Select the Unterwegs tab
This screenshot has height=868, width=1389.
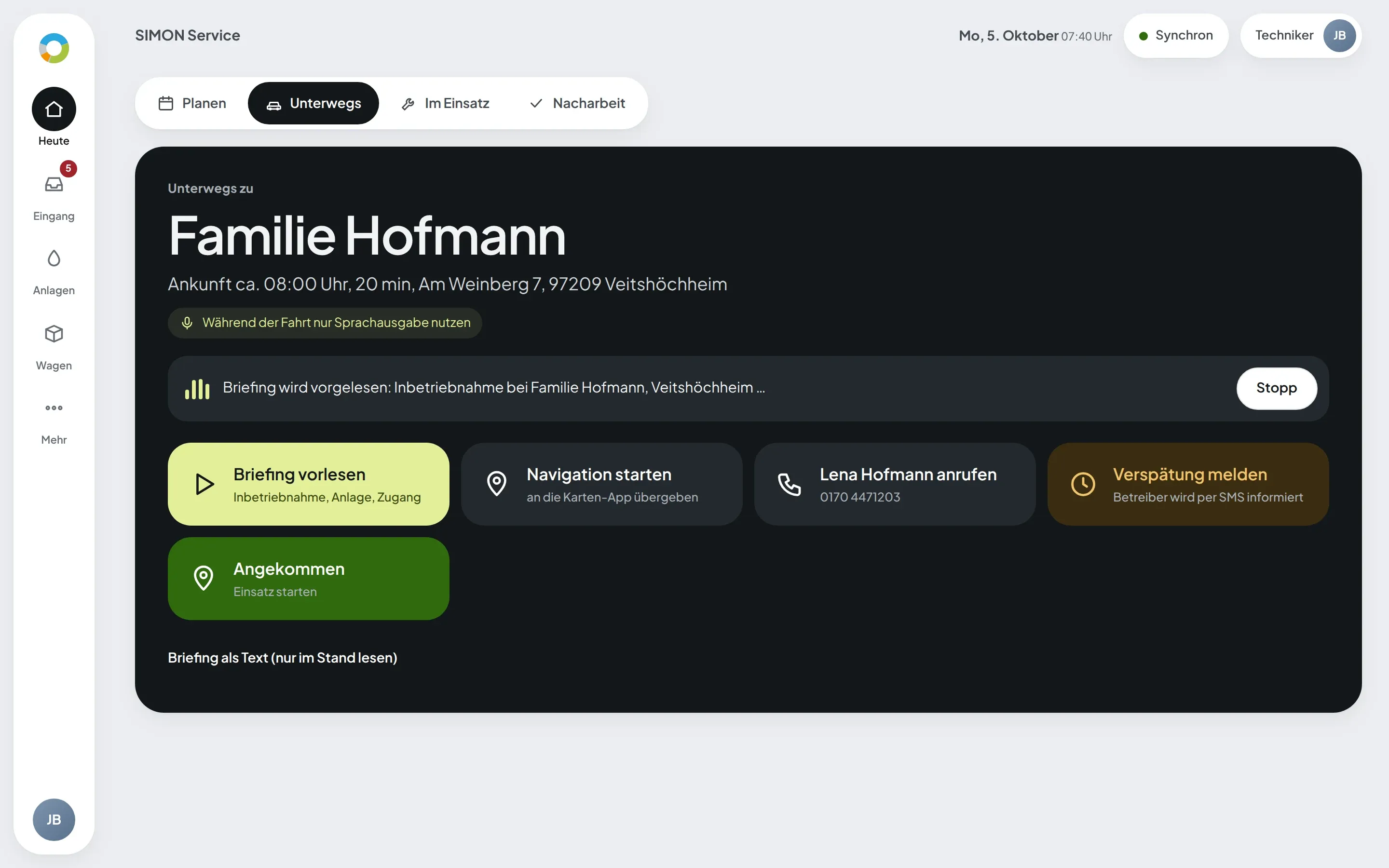point(313,103)
